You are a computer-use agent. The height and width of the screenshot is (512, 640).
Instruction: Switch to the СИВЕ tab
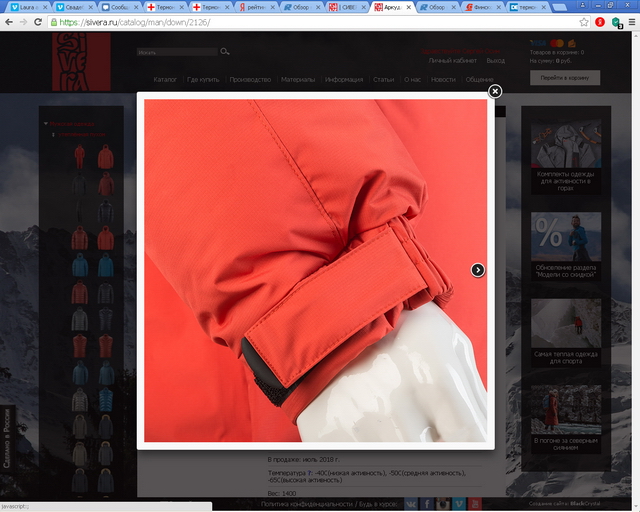(345, 7)
